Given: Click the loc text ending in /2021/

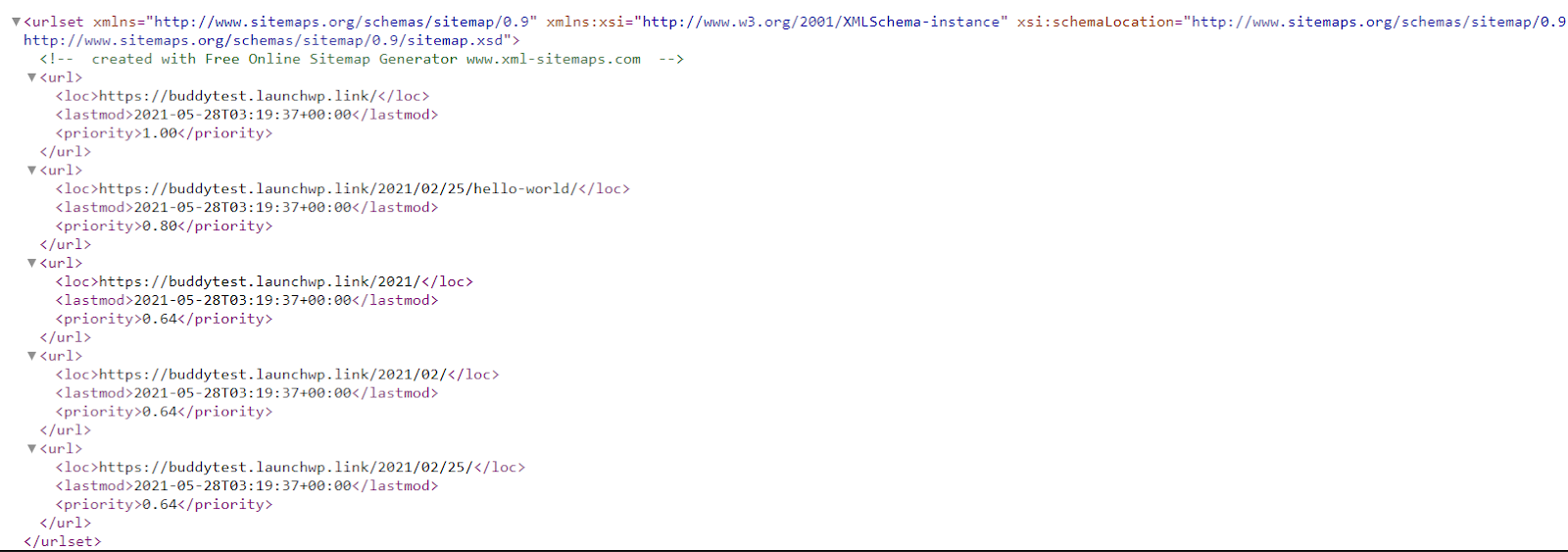Looking at the screenshot, I should click(260, 281).
